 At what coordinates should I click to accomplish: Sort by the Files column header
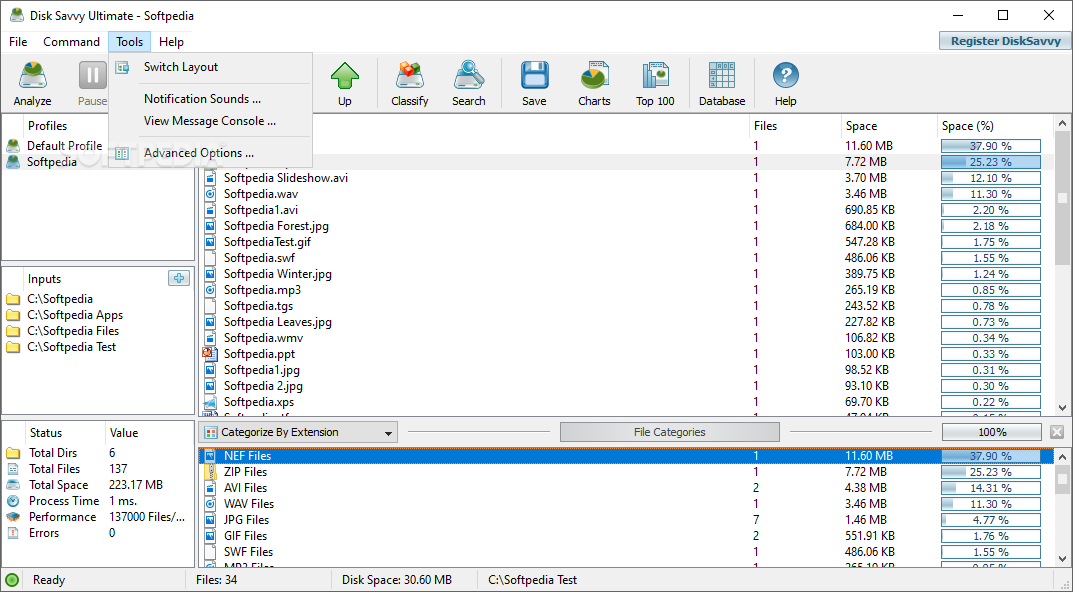point(795,126)
